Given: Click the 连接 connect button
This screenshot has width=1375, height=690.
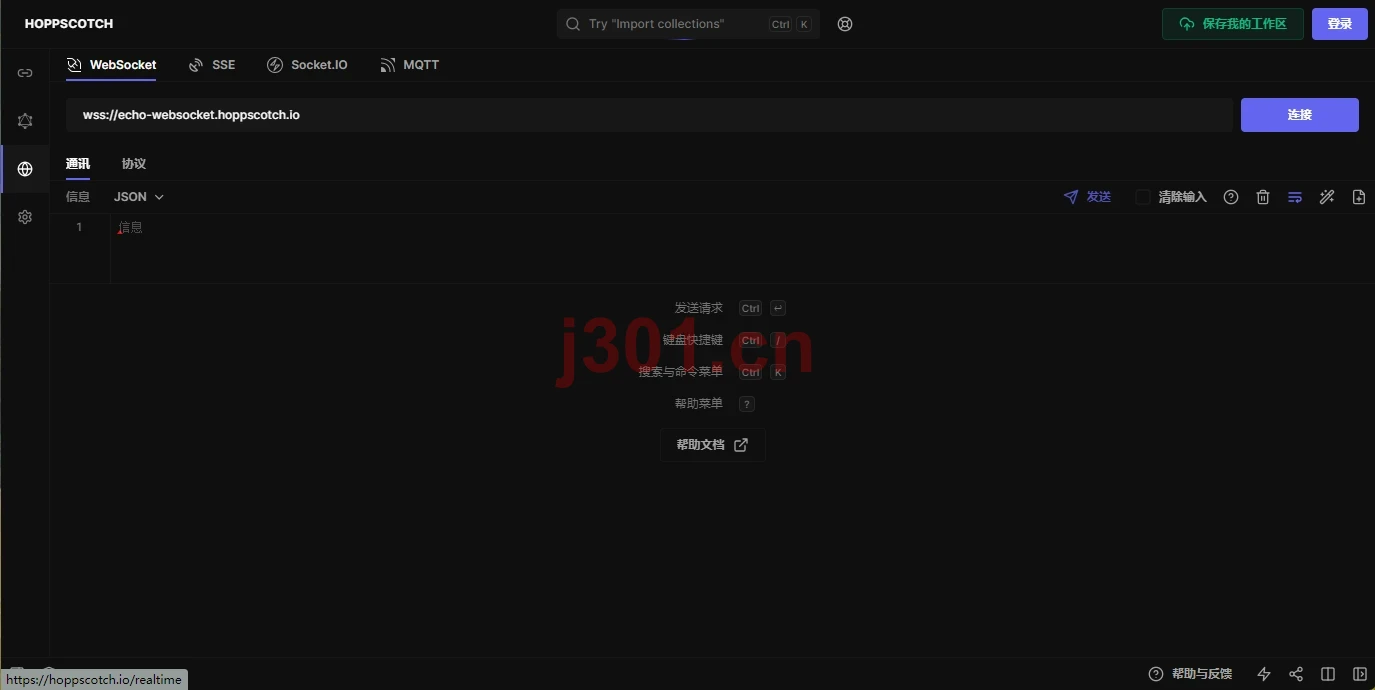Looking at the screenshot, I should click(x=1299, y=115).
